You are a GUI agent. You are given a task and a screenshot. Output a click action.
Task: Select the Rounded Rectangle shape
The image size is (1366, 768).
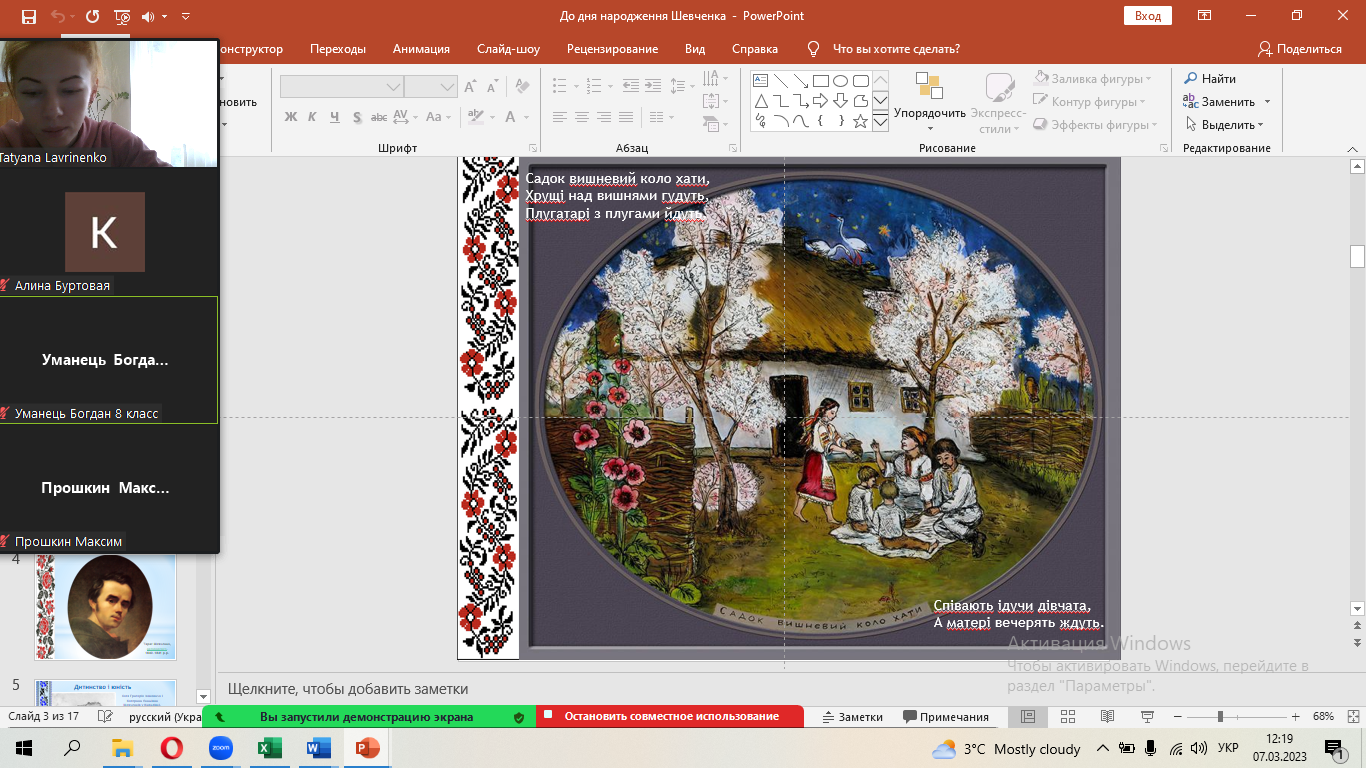860,81
